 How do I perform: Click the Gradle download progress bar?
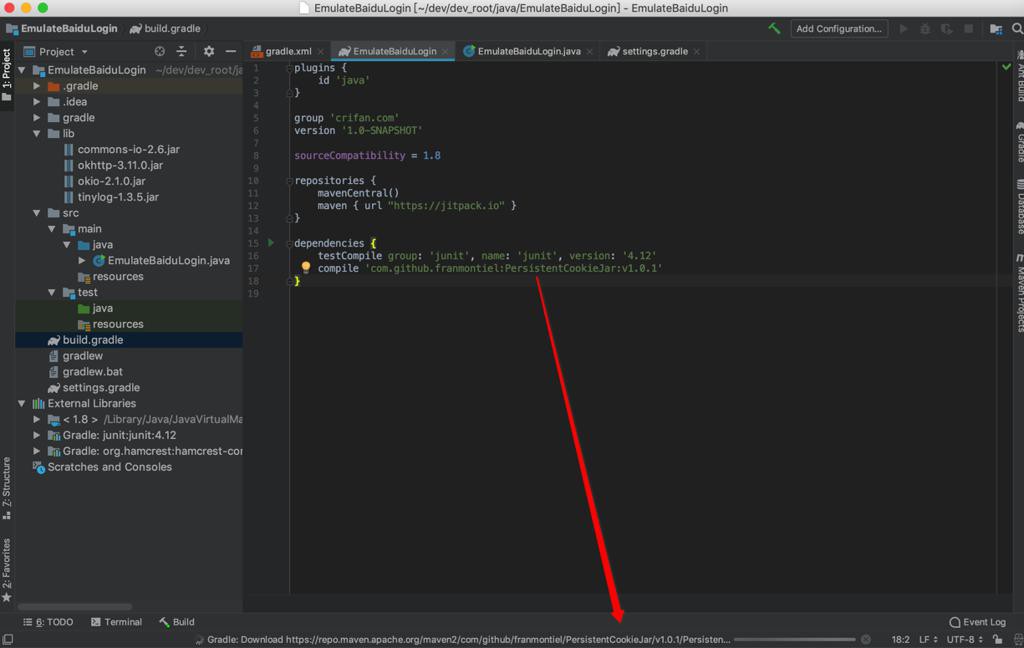[794, 640]
